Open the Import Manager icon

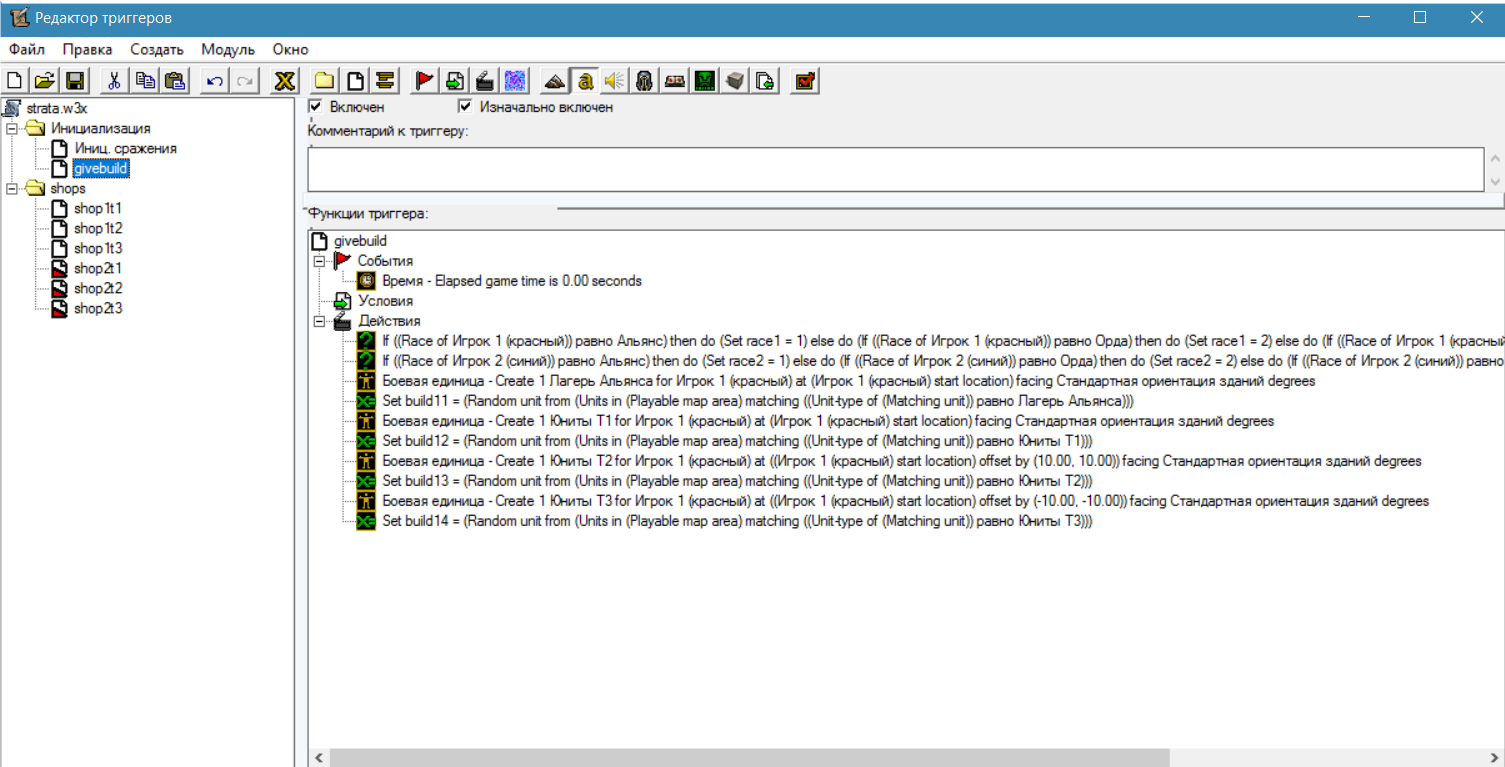click(x=765, y=81)
